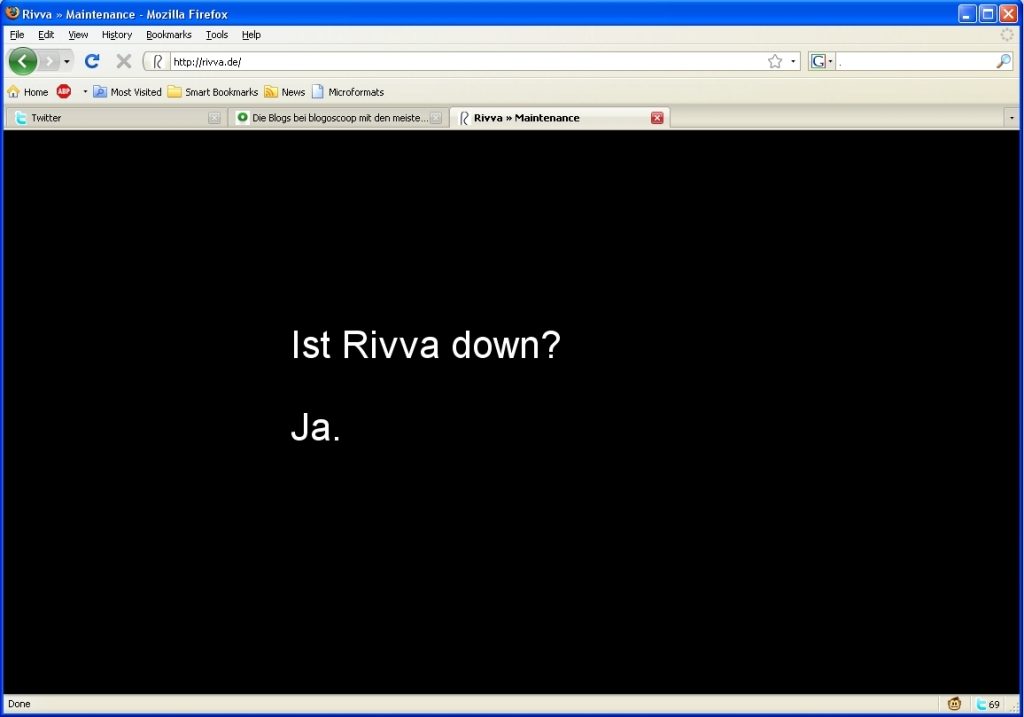This screenshot has height=717, width=1024.
Task: Open the Smart Bookmarks folder
Action: [x=213, y=92]
